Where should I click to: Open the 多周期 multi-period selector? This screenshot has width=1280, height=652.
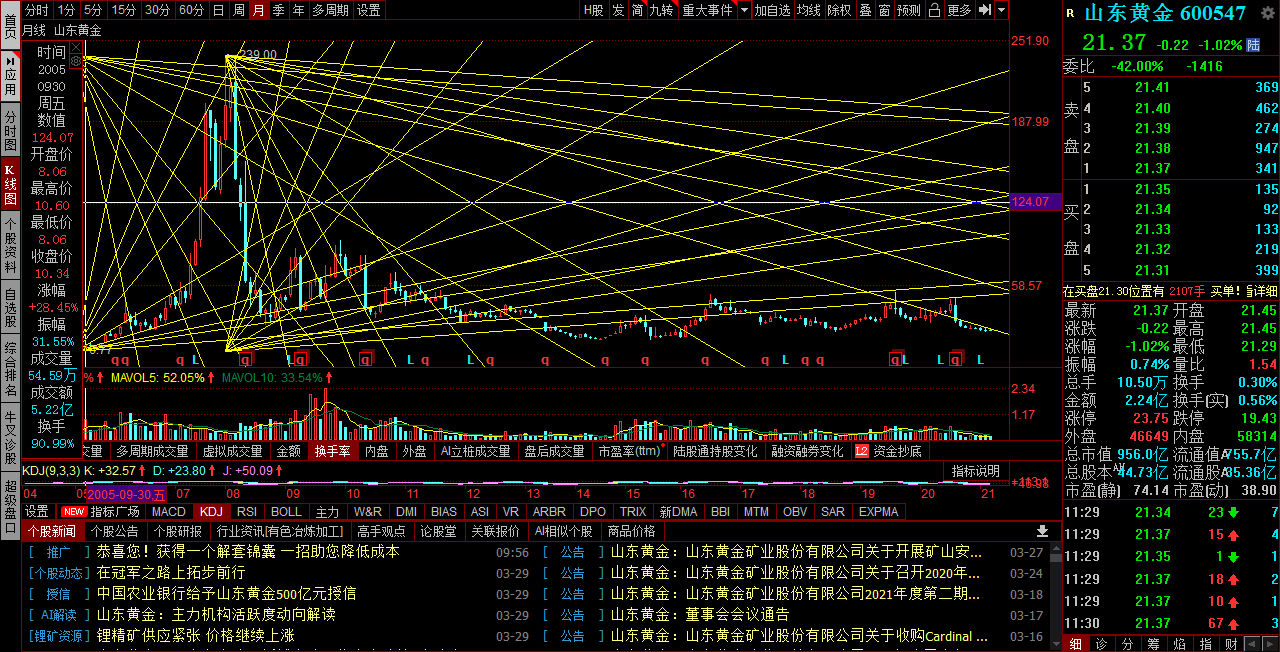[331, 10]
